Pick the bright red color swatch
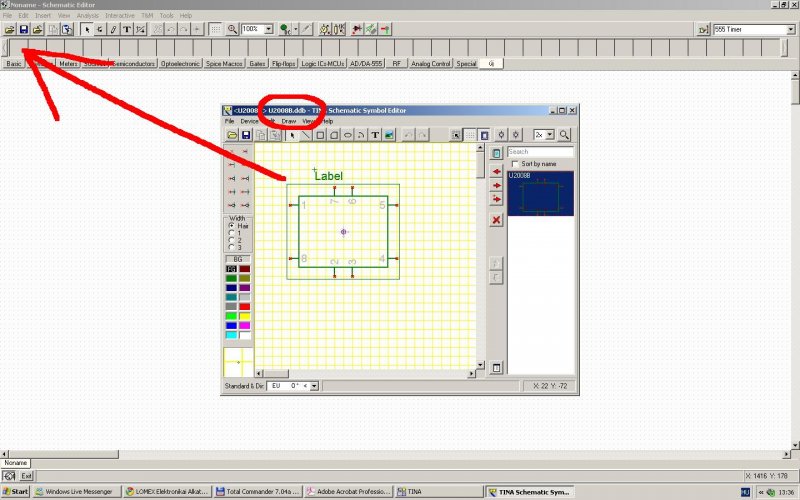The height and width of the screenshot is (500, 800). (245, 307)
